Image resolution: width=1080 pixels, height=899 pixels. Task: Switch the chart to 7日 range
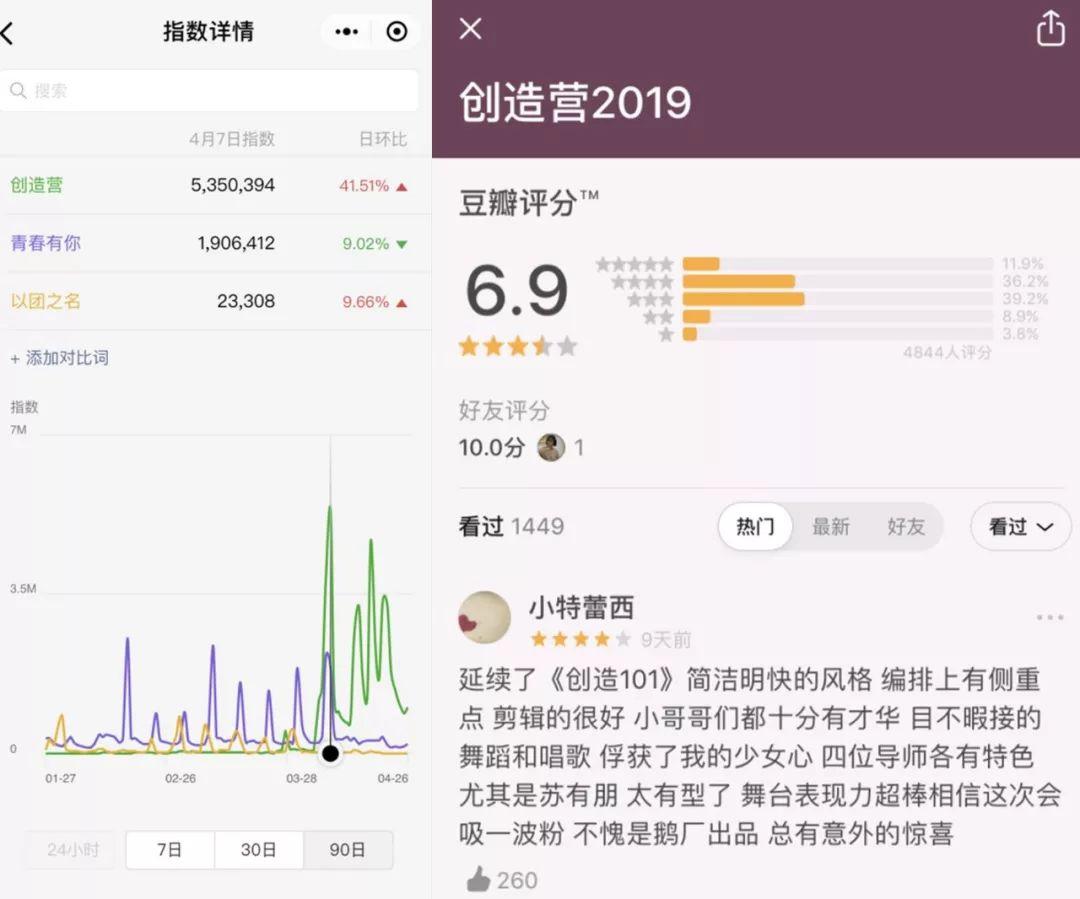[170, 849]
